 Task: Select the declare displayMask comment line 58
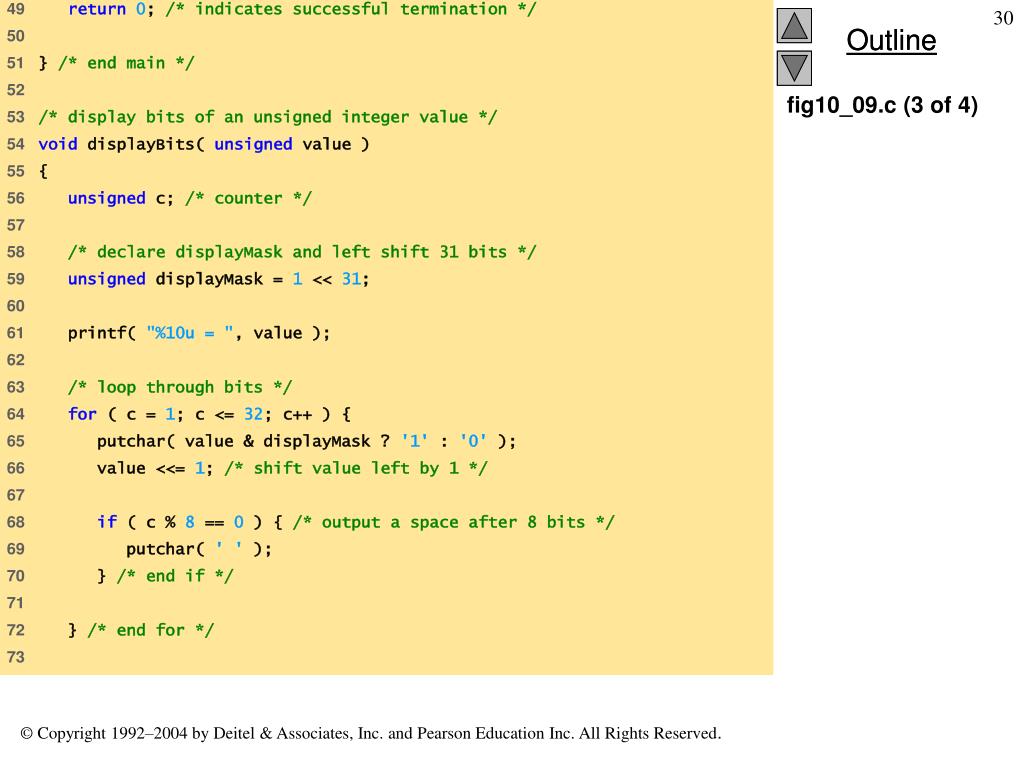[x=302, y=252]
